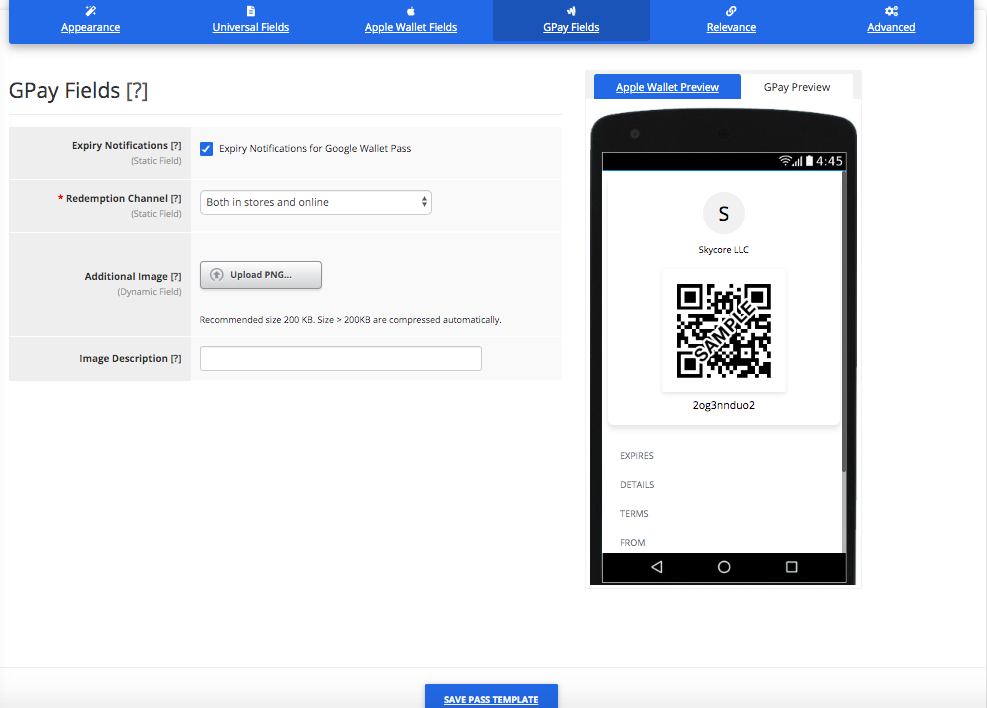Click Save Pass Template button
987x708 pixels.
[x=491, y=697]
